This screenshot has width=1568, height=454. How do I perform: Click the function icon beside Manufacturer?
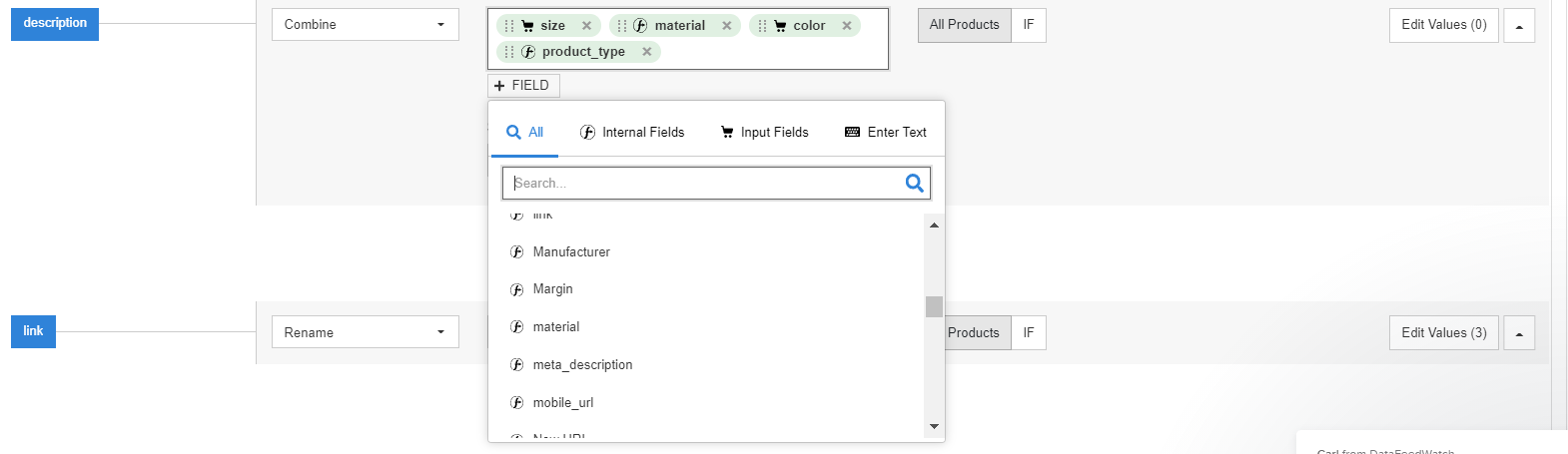[517, 252]
